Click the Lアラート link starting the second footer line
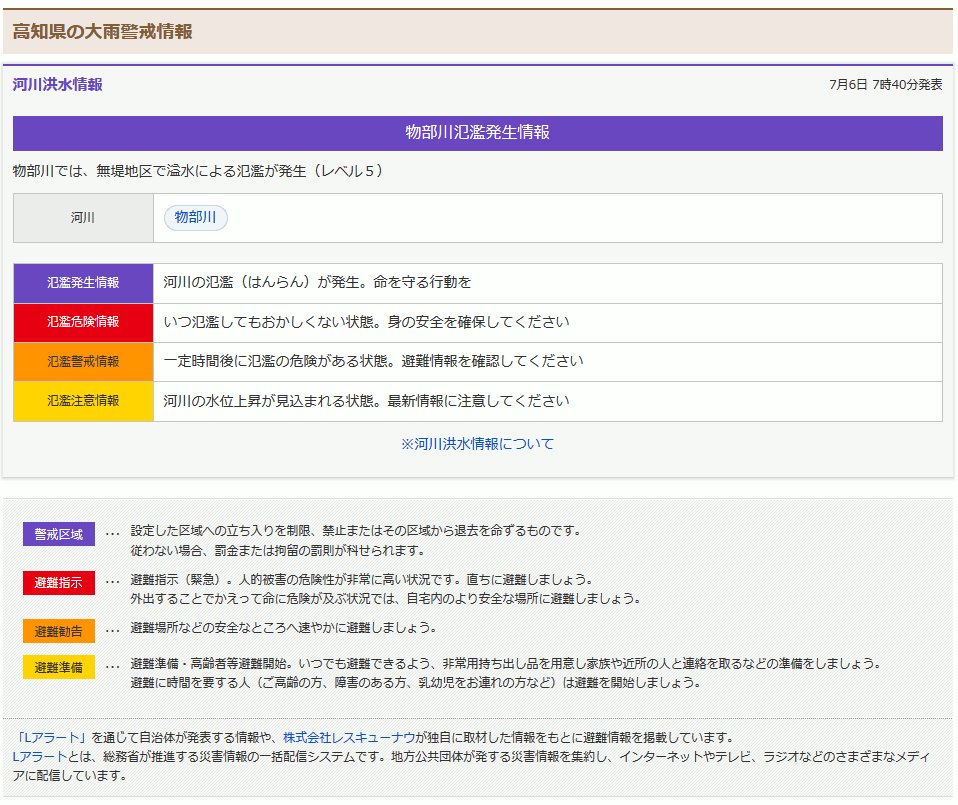This screenshot has width=958, height=805. pos(40,756)
